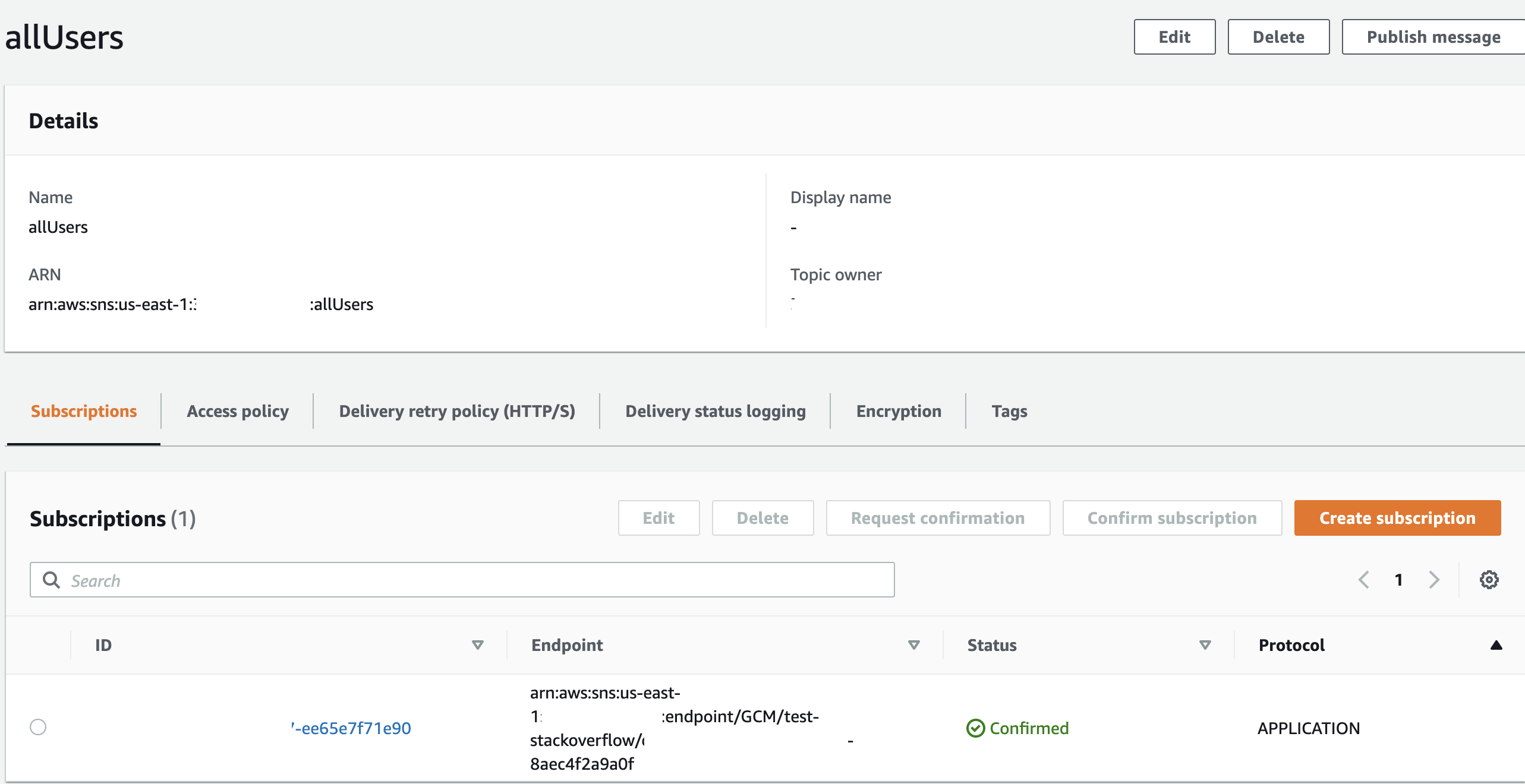Sort by ID column arrow
Screen dimensions: 1525x784
coord(477,645)
